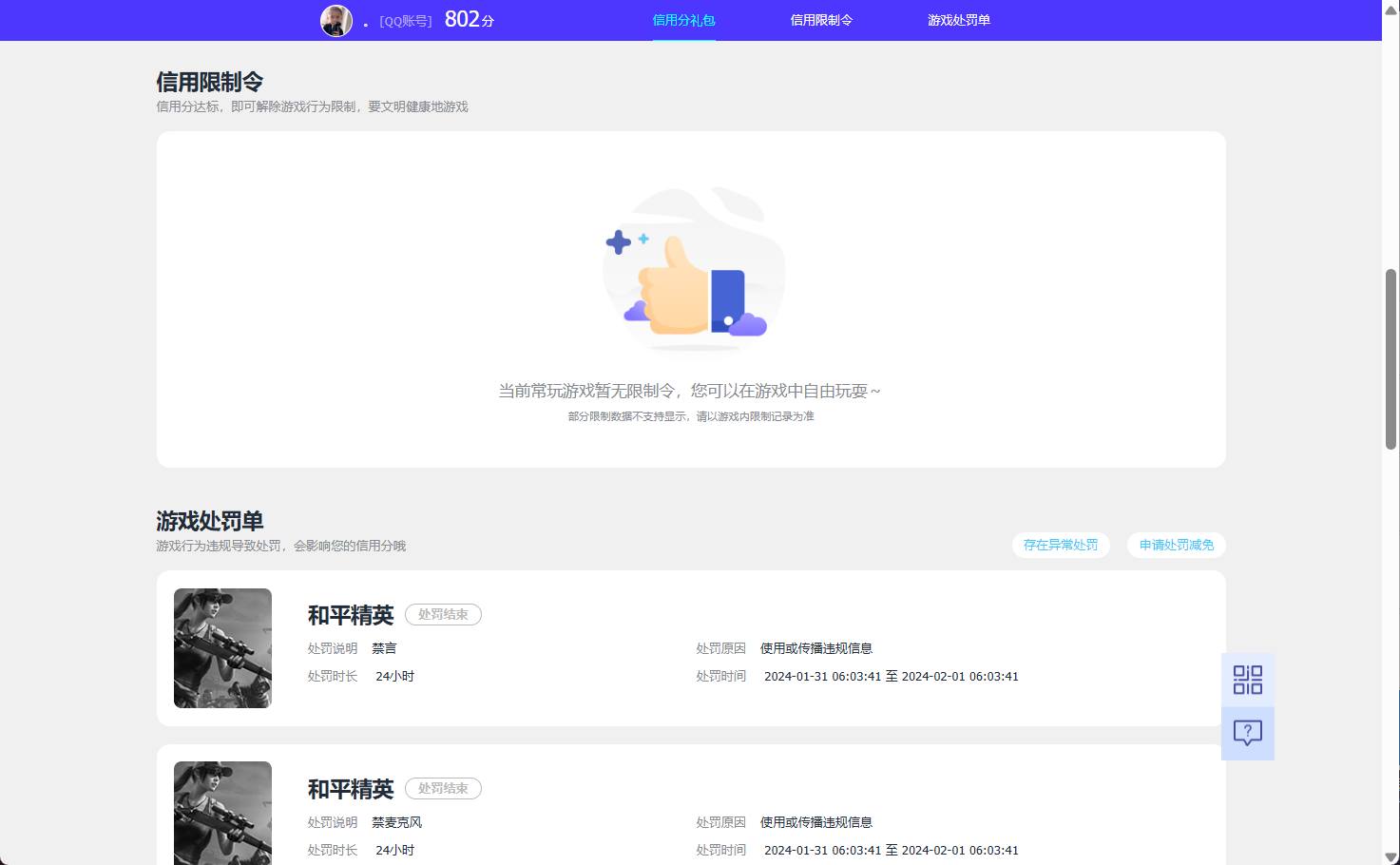Click the 信用限制令 section heading
1400x865 pixels.
click(x=210, y=82)
